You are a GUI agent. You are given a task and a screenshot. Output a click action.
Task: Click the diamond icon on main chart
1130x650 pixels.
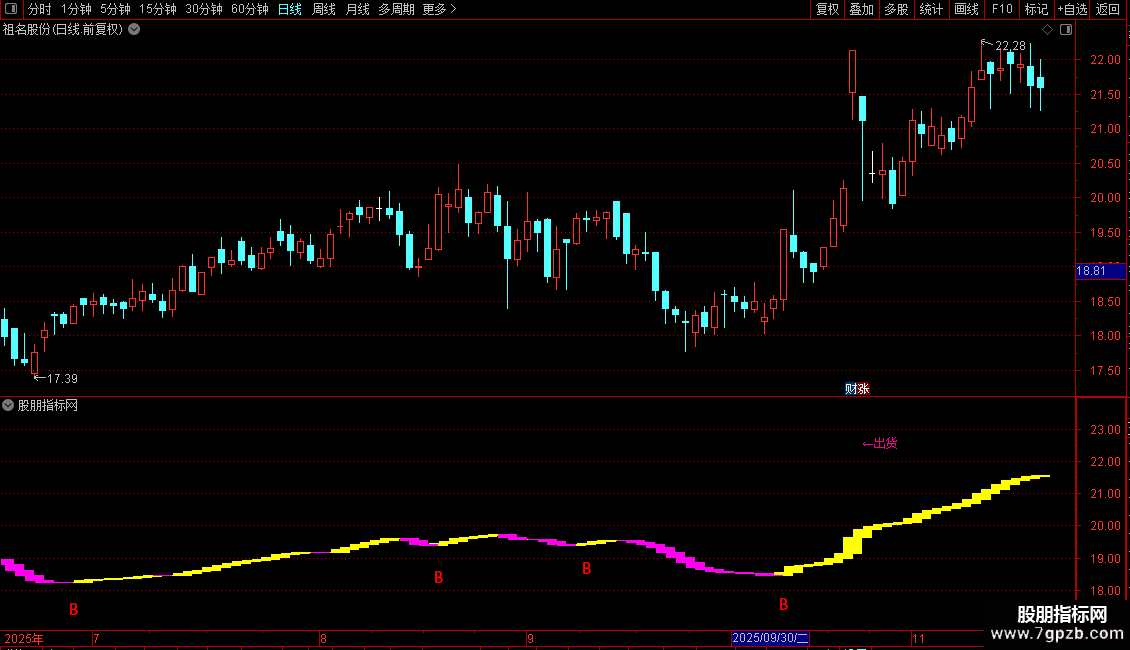click(x=1048, y=30)
